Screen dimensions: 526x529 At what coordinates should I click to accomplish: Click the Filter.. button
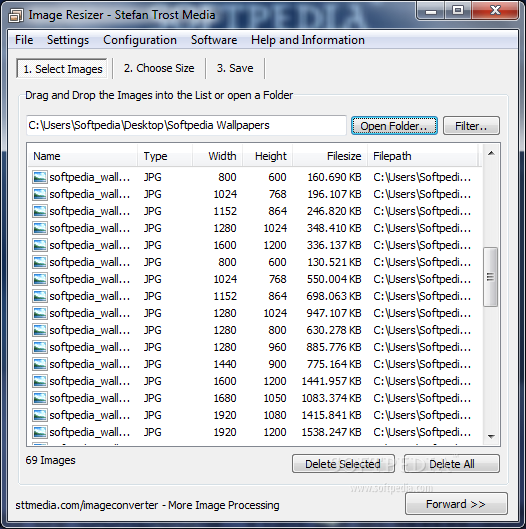[471, 126]
